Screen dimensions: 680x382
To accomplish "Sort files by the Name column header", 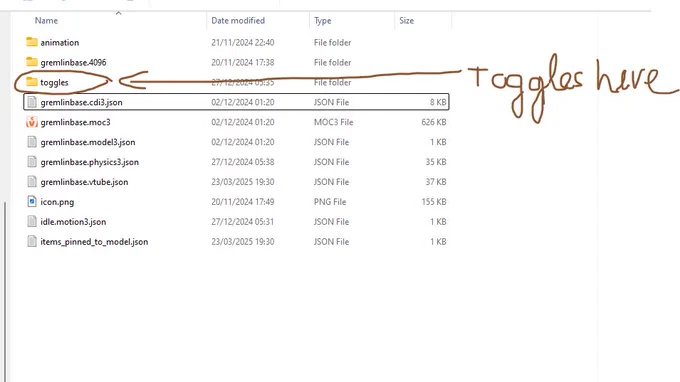I will pyautogui.click(x=46, y=20).
